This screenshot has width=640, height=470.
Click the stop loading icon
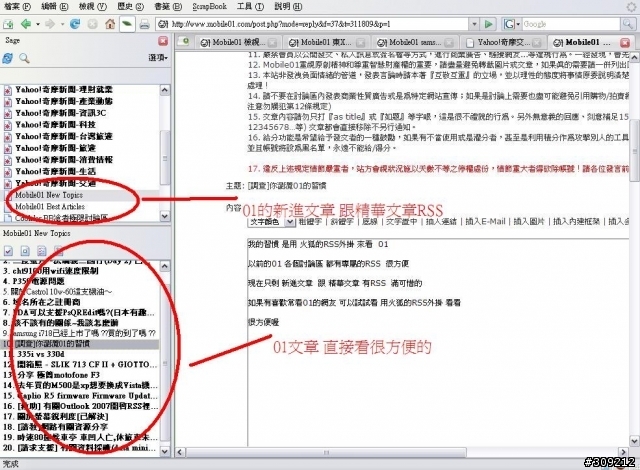pyautogui.click(x=93, y=24)
